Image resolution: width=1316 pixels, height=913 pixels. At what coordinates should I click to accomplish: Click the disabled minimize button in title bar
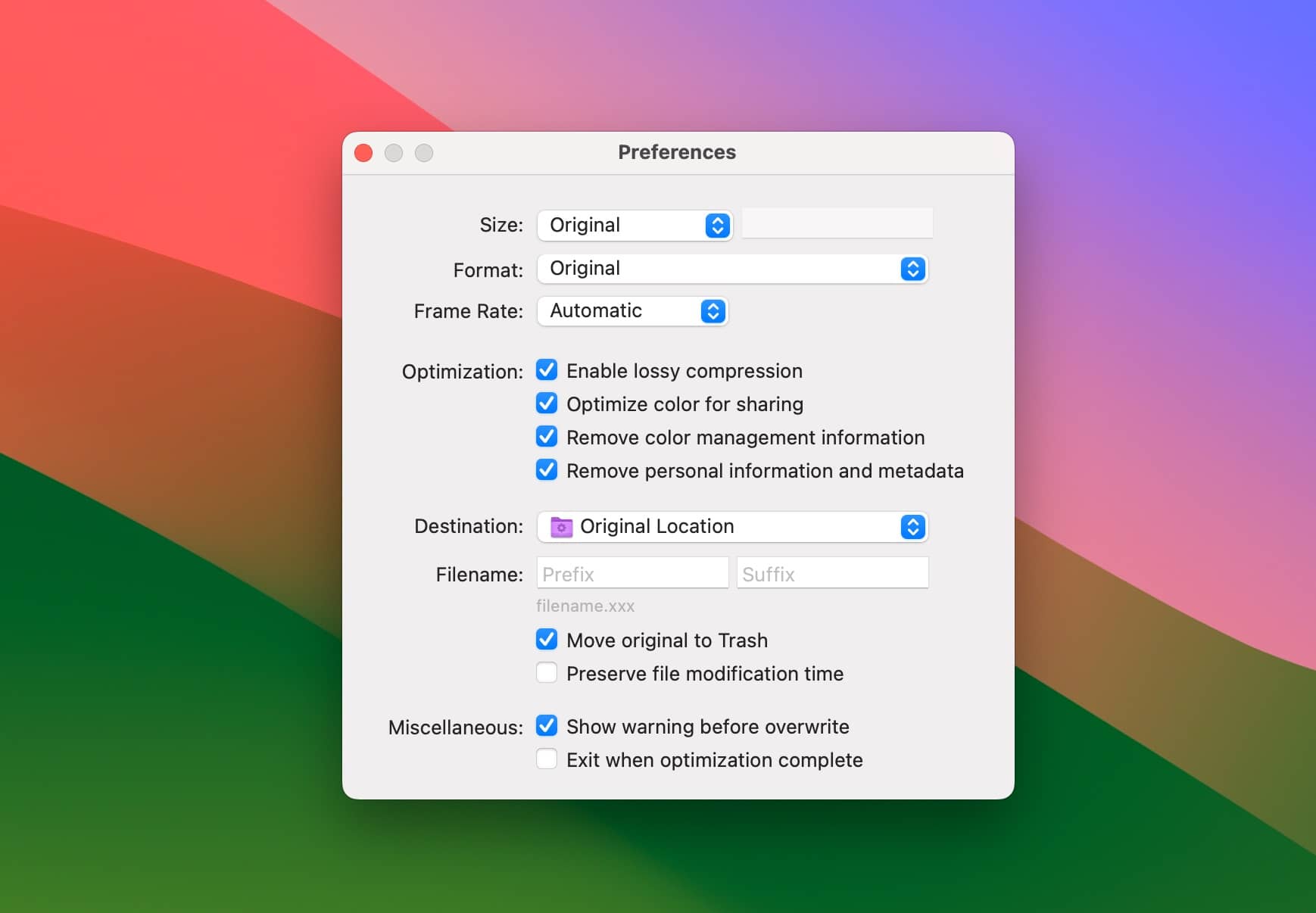[x=394, y=153]
